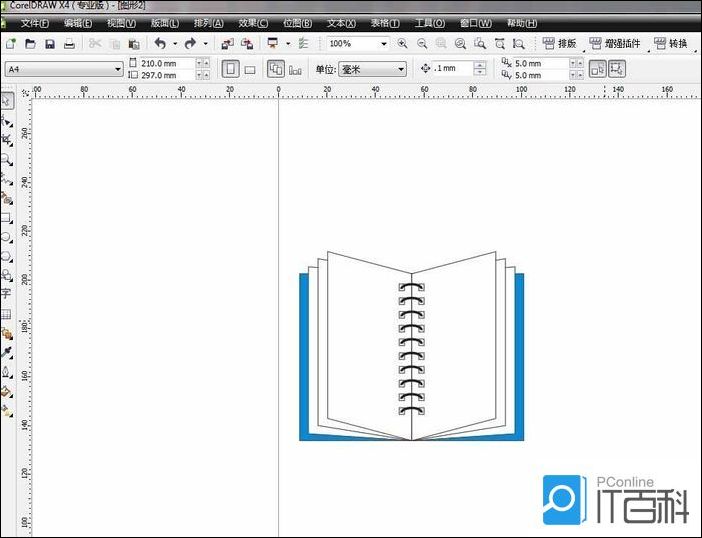Click the page width 210.0 mm field
The height and width of the screenshot is (538, 702).
[167, 64]
